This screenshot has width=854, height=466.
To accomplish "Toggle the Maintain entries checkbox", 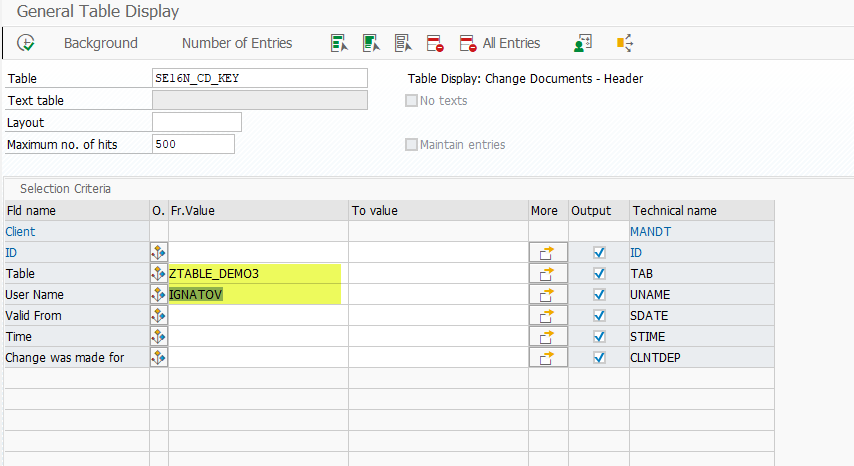I will (x=411, y=144).
